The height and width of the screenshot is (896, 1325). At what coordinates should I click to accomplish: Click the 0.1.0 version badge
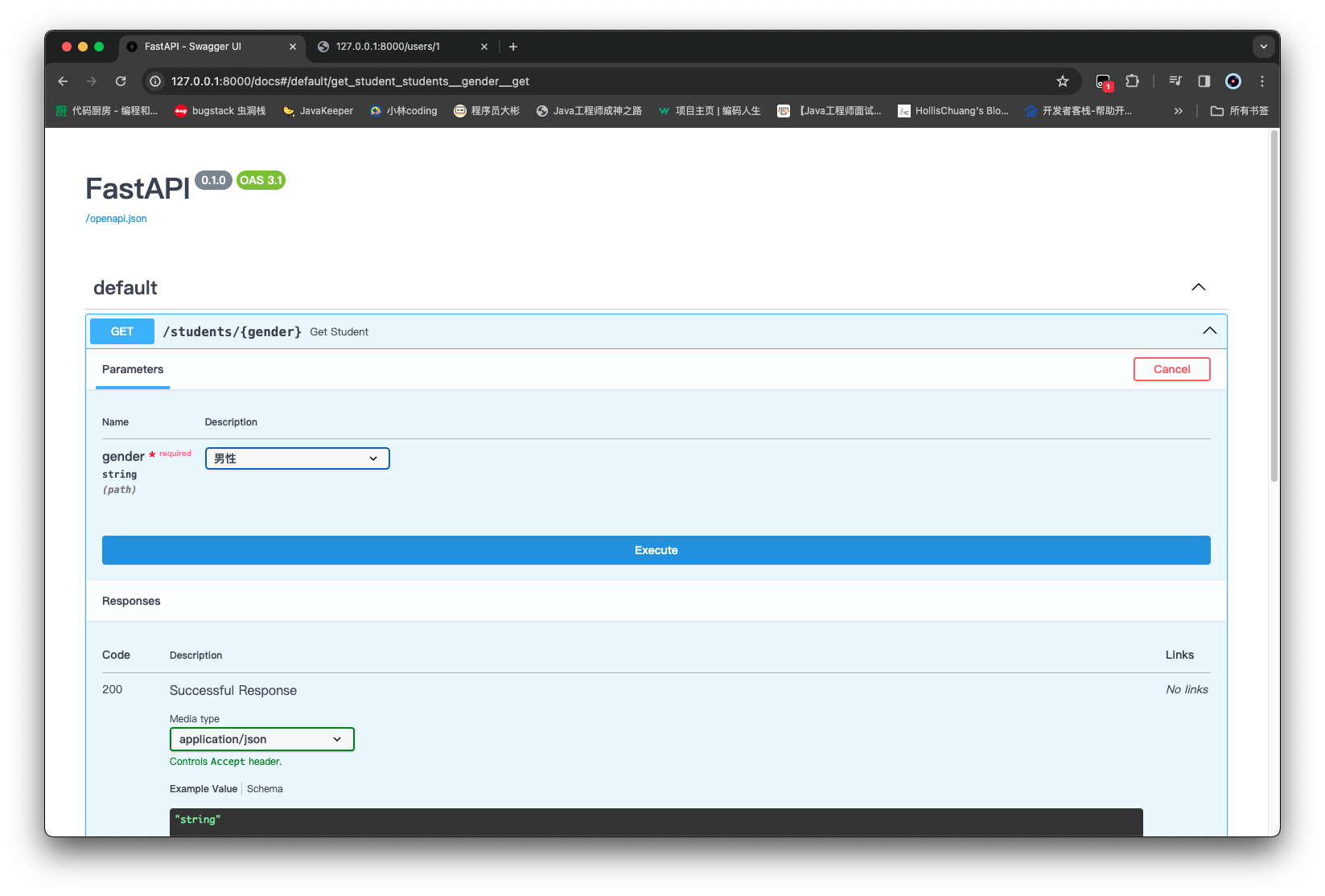pos(213,180)
